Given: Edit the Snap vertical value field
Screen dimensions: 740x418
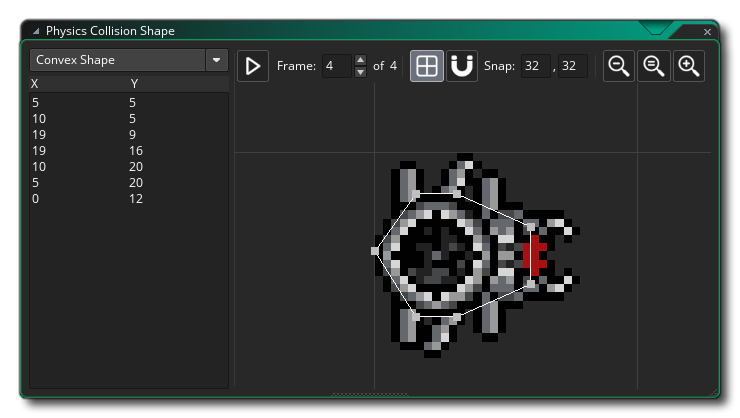Looking at the screenshot, I should coord(573,66).
